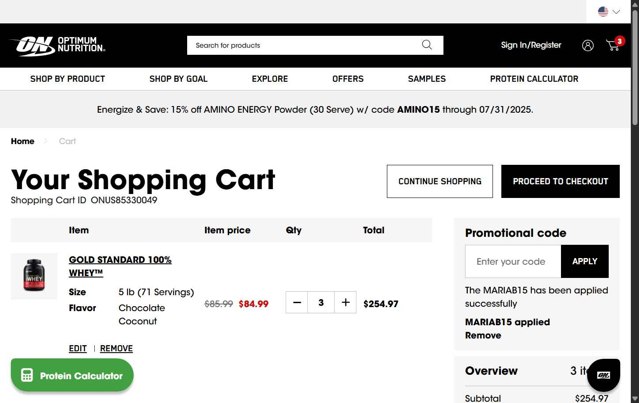Click the chat widget icon
The image size is (639, 403).
[603, 375]
